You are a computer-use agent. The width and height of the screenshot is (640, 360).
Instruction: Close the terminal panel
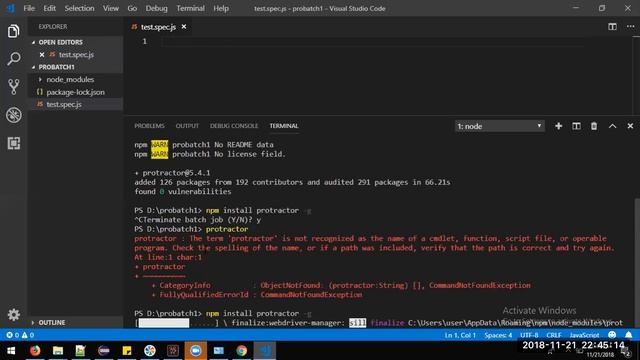630,126
